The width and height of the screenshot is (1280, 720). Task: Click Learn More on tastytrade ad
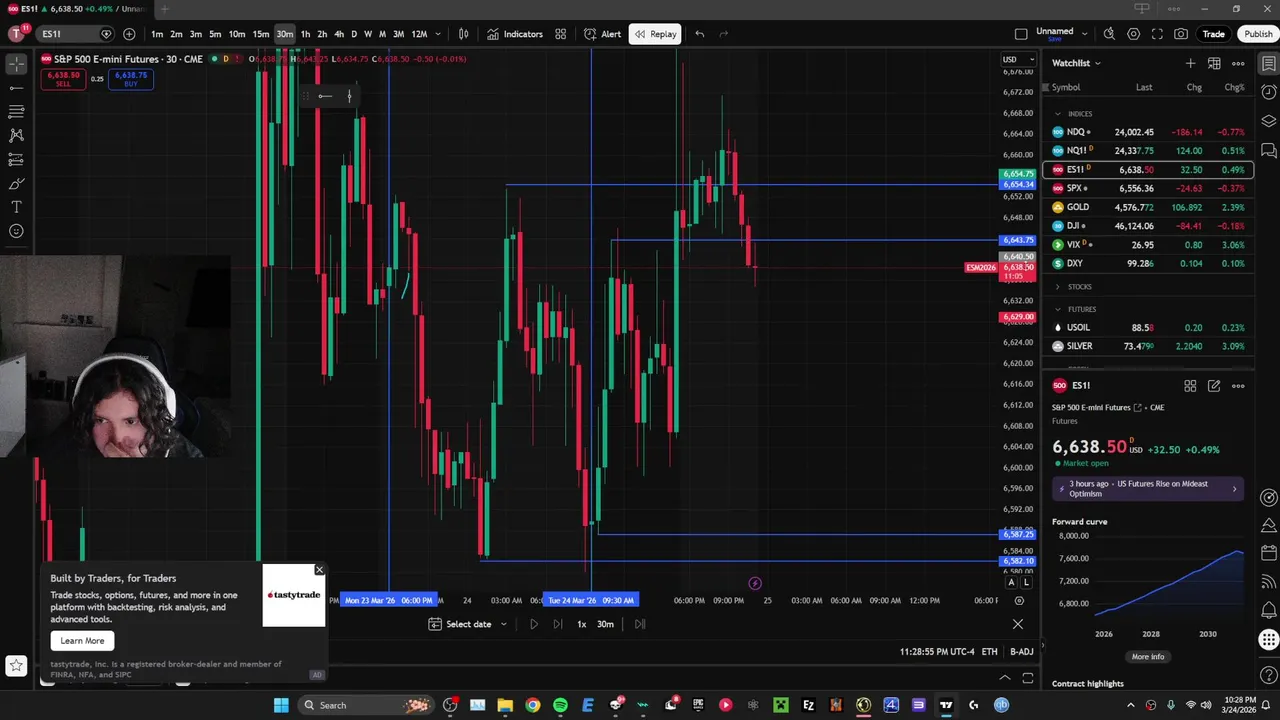point(82,641)
